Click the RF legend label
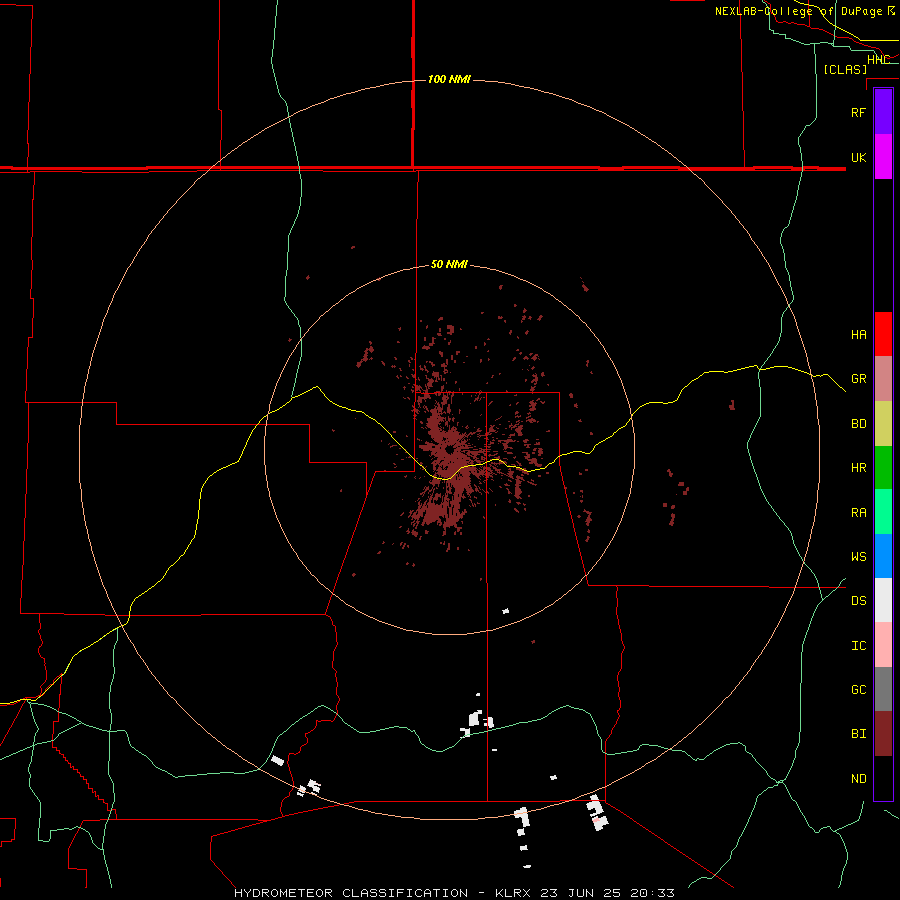 pos(858,112)
